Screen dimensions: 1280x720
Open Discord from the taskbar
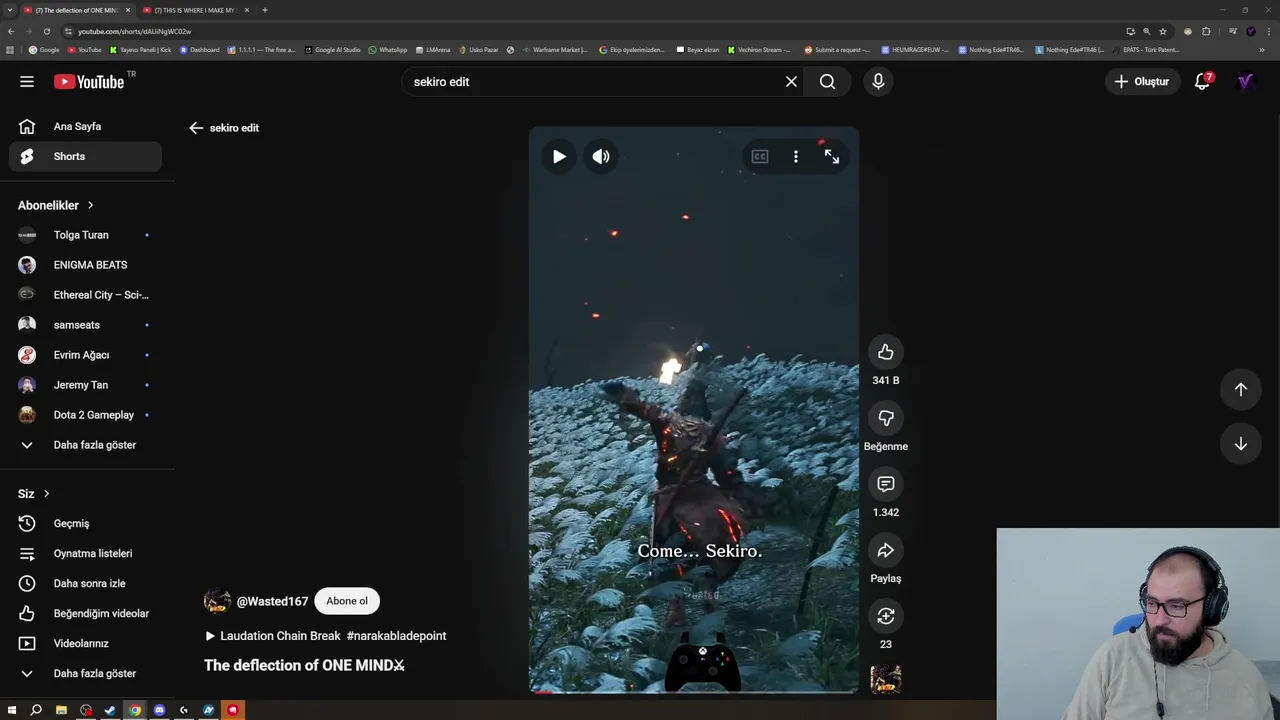point(159,710)
